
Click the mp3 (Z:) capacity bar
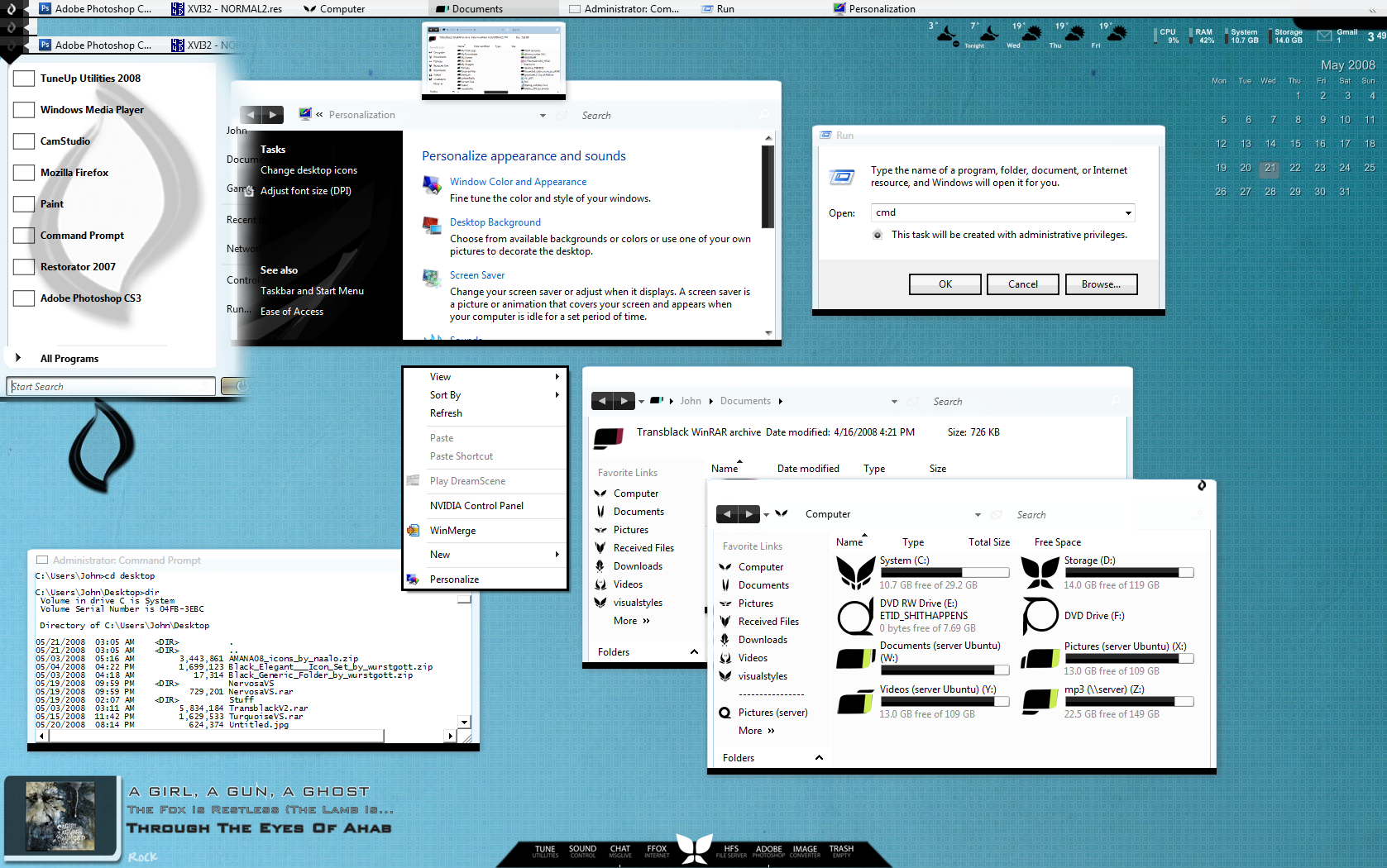tap(1129, 702)
